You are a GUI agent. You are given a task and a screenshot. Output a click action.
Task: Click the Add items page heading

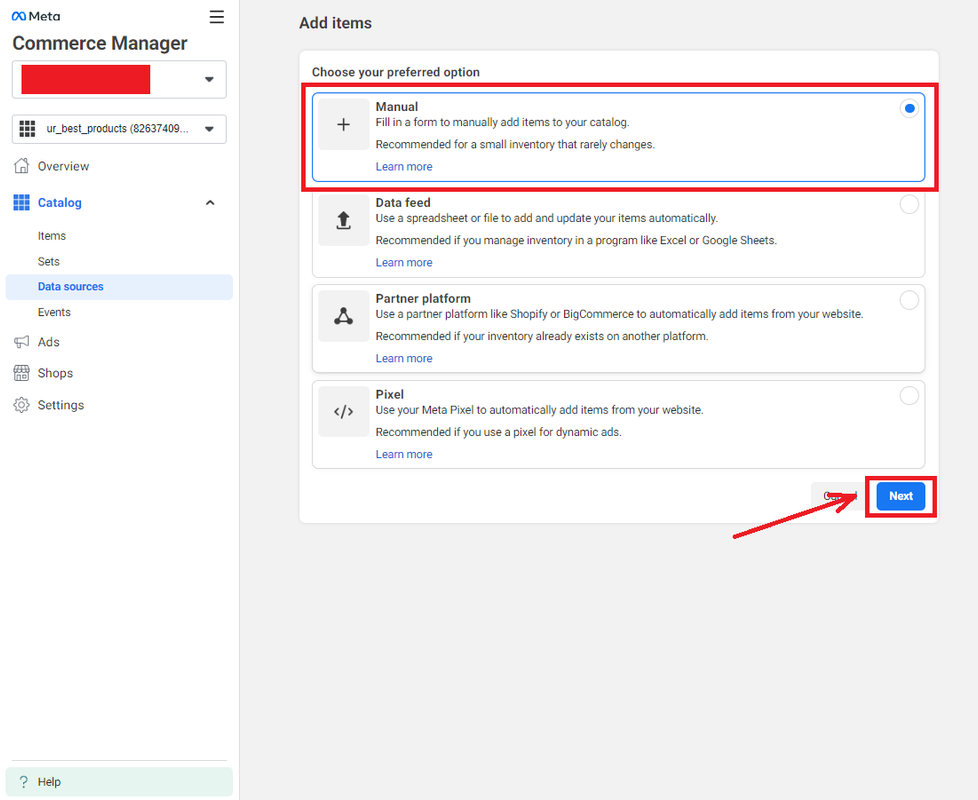point(336,23)
